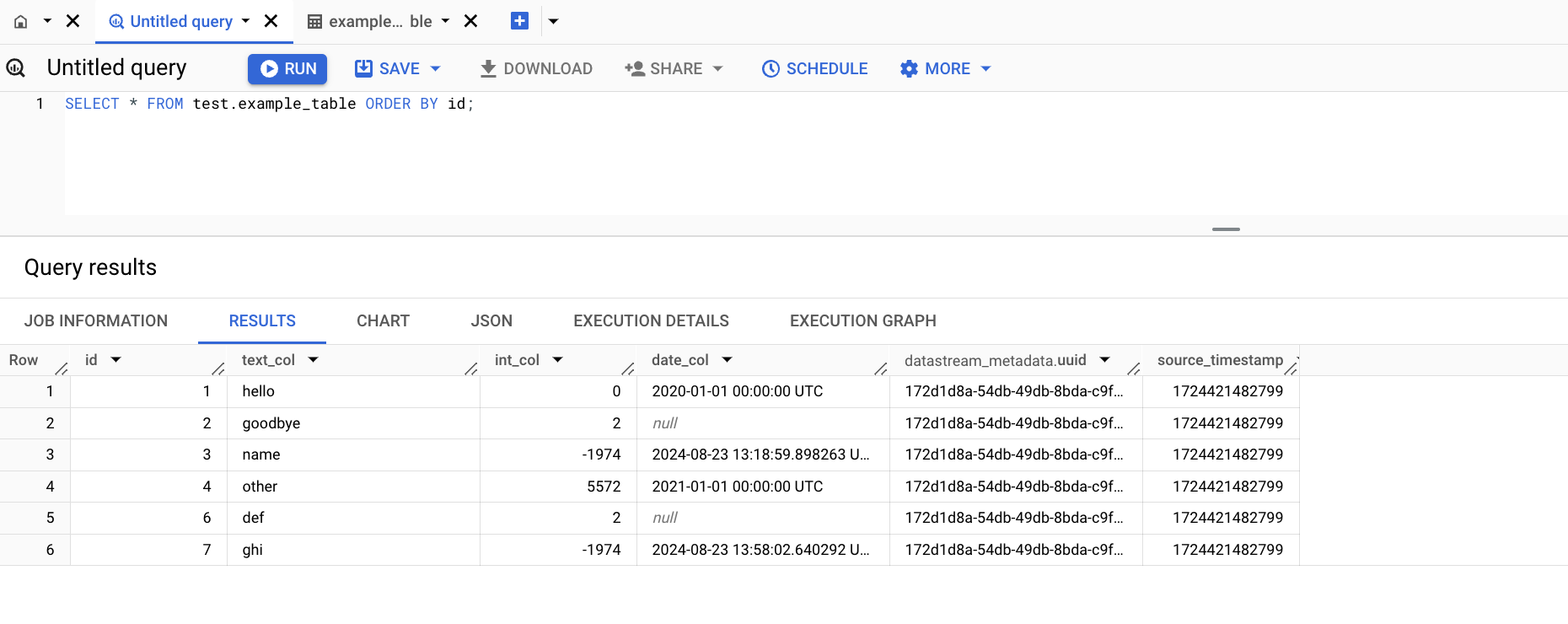Expand the new tab options arrow
Viewport: 1568px width, 624px height.
(x=553, y=21)
